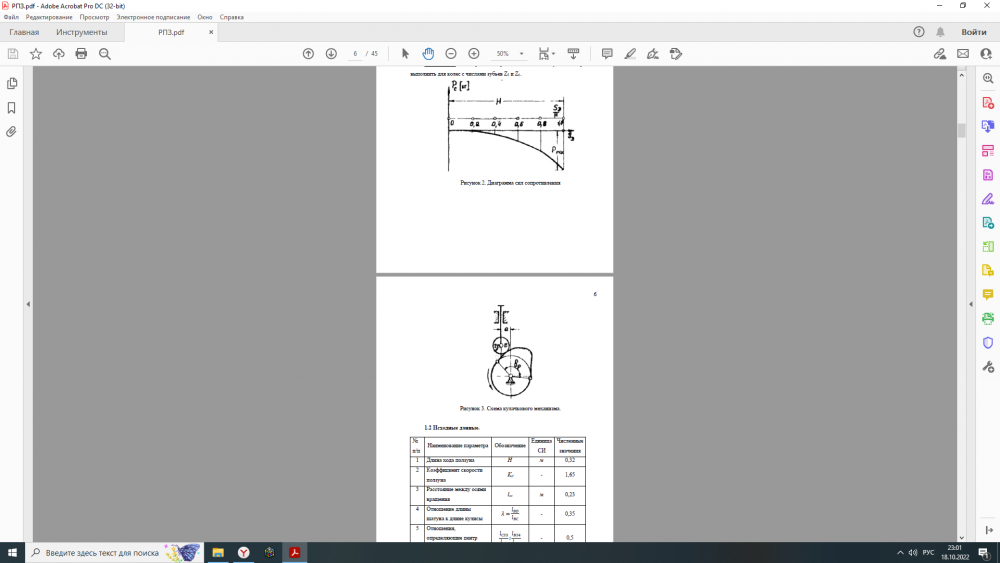Viewport: 1000px width, 563px height.
Task: Click the Save file icon
Action: [x=13, y=54]
